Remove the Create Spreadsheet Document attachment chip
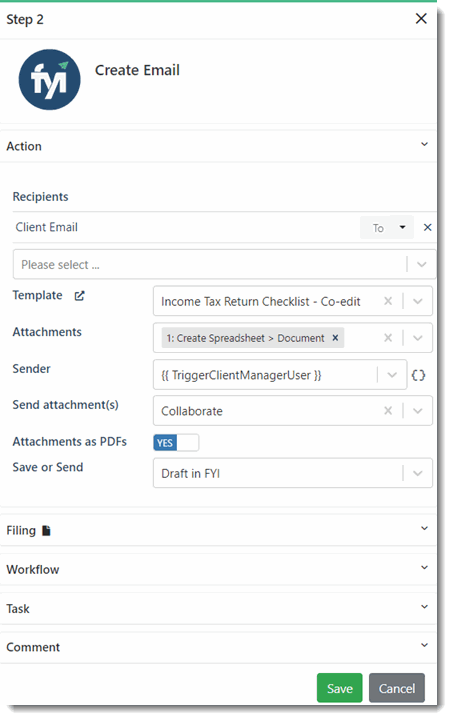Screen dimensions: 452x720 (x=335, y=338)
